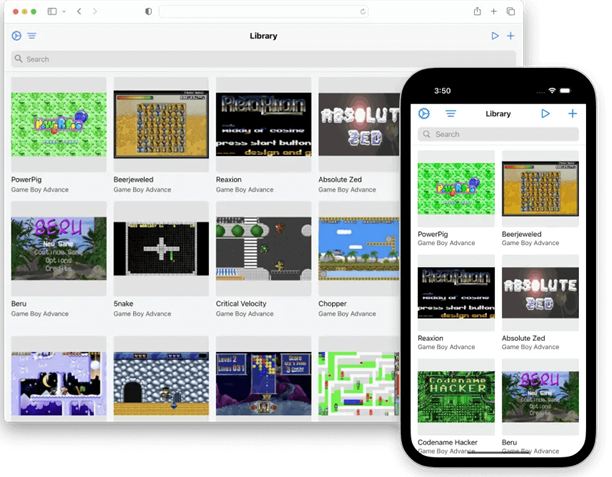The image size is (612, 477).
Task: Open the Critical Velocity game thumbnail
Action: coord(263,249)
